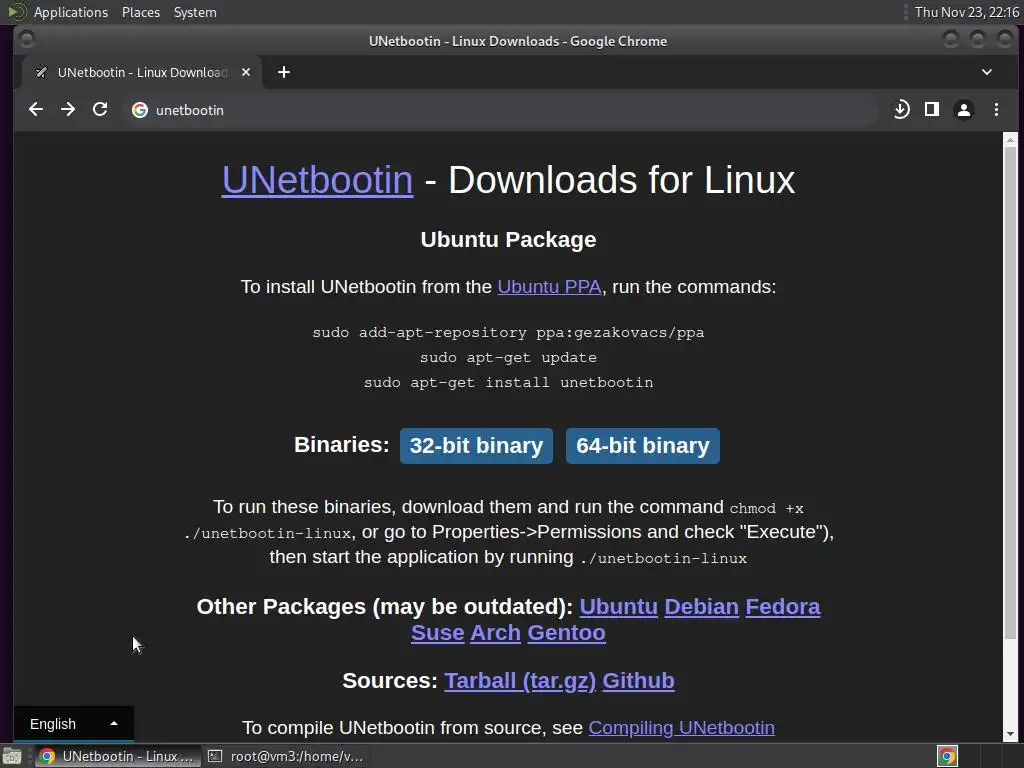The image size is (1024, 768).
Task: Download the 64-bit binary
Action: [x=643, y=445]
